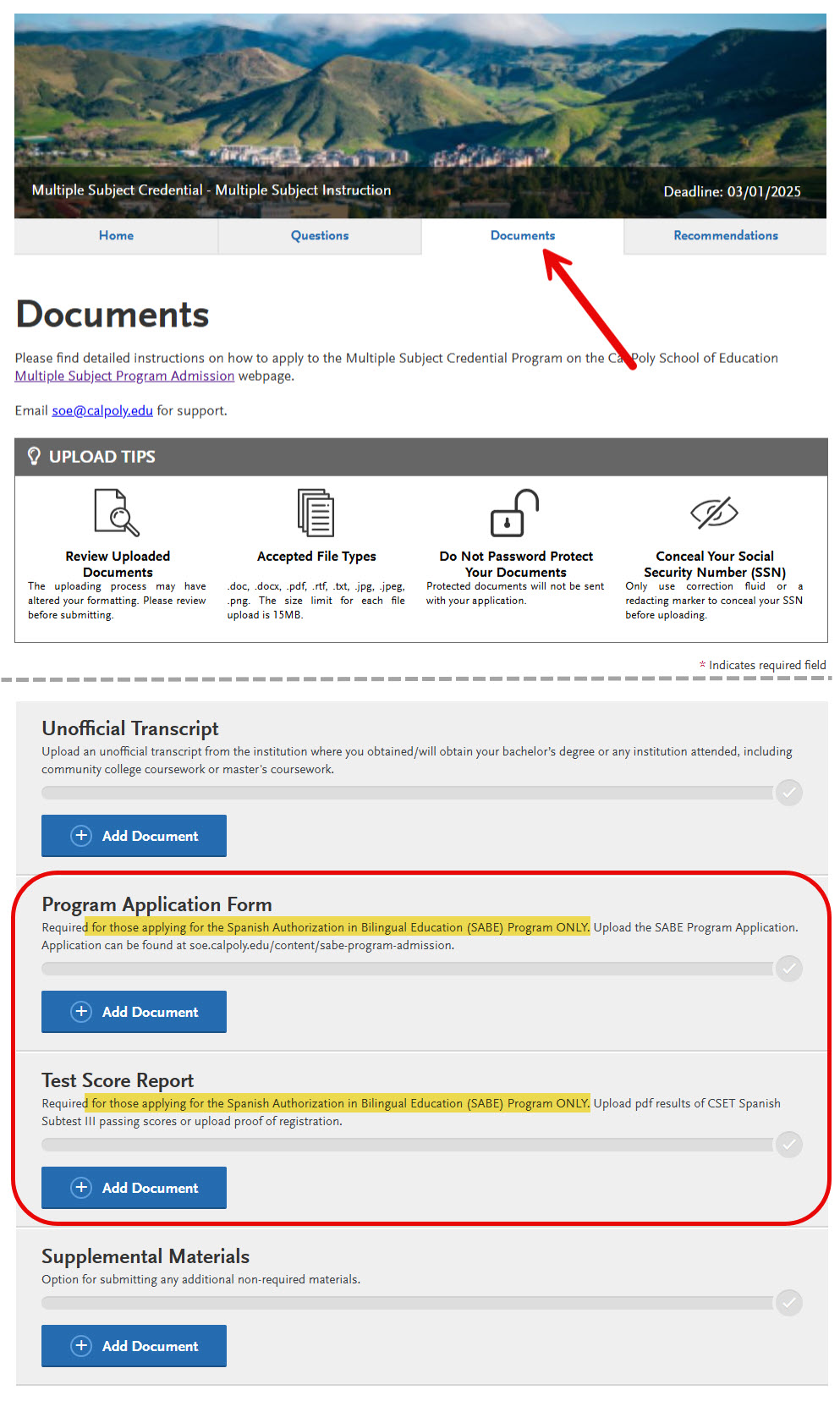Click the Accepted File Types stacked pages icon
840x1401 pixels.
click(x=316, y=512)
